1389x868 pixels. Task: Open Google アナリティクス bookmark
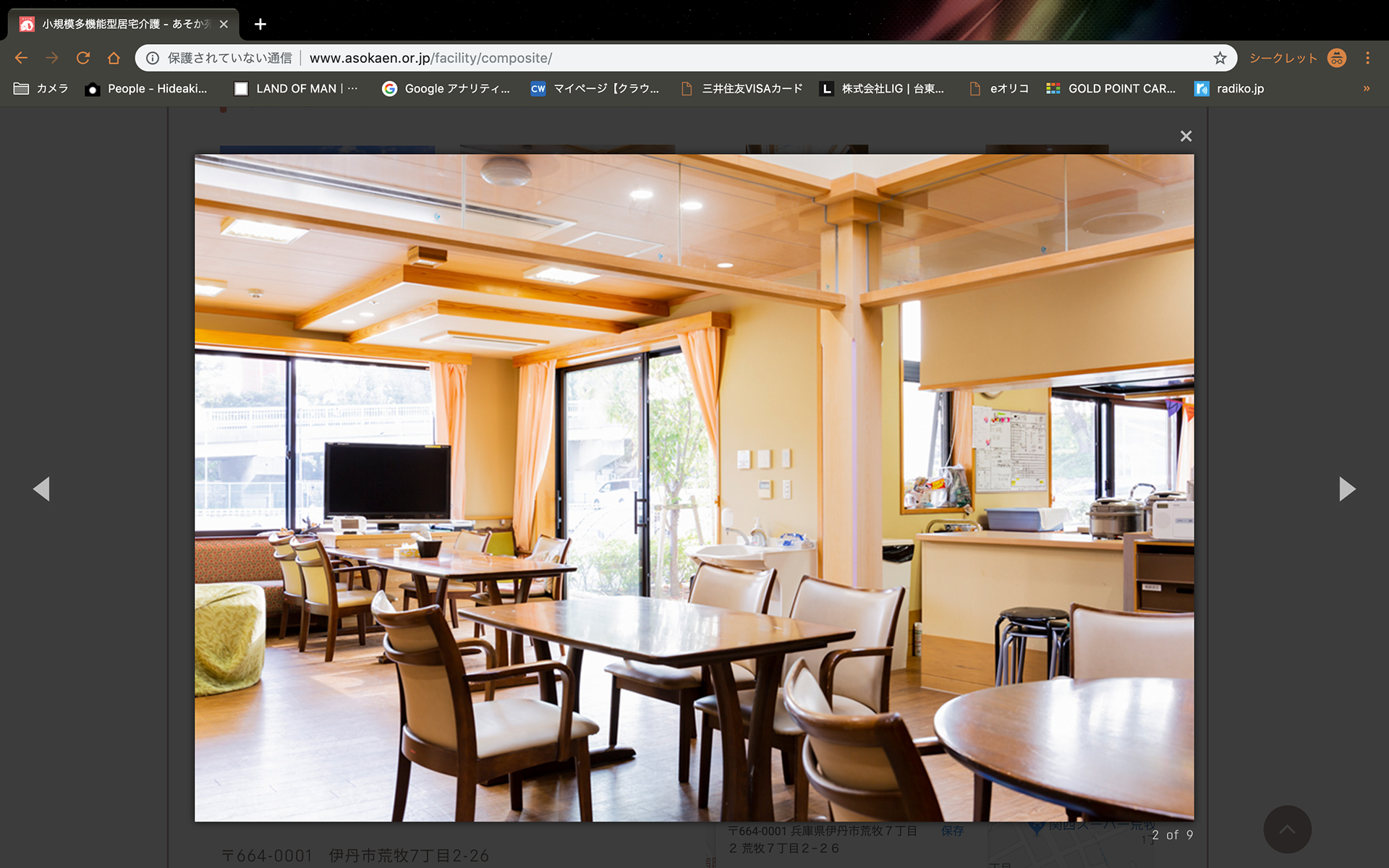click(446, 88)
